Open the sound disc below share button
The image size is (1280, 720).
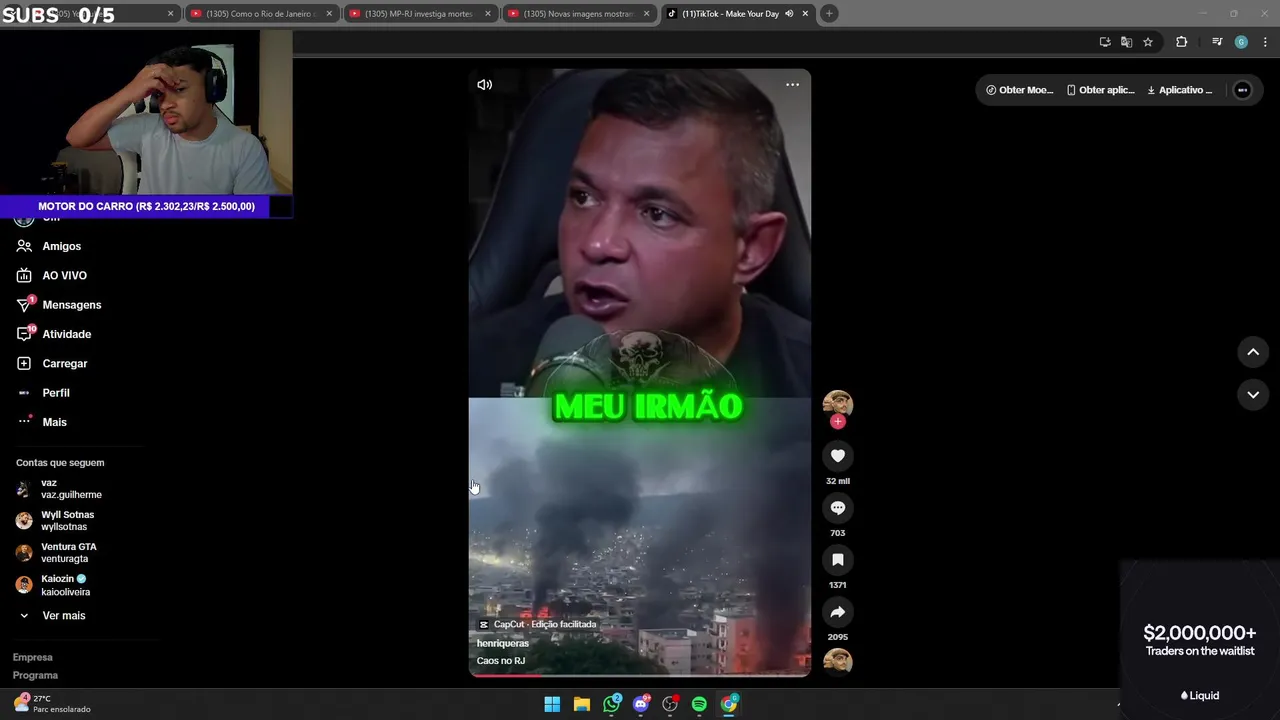coord(838,662)
